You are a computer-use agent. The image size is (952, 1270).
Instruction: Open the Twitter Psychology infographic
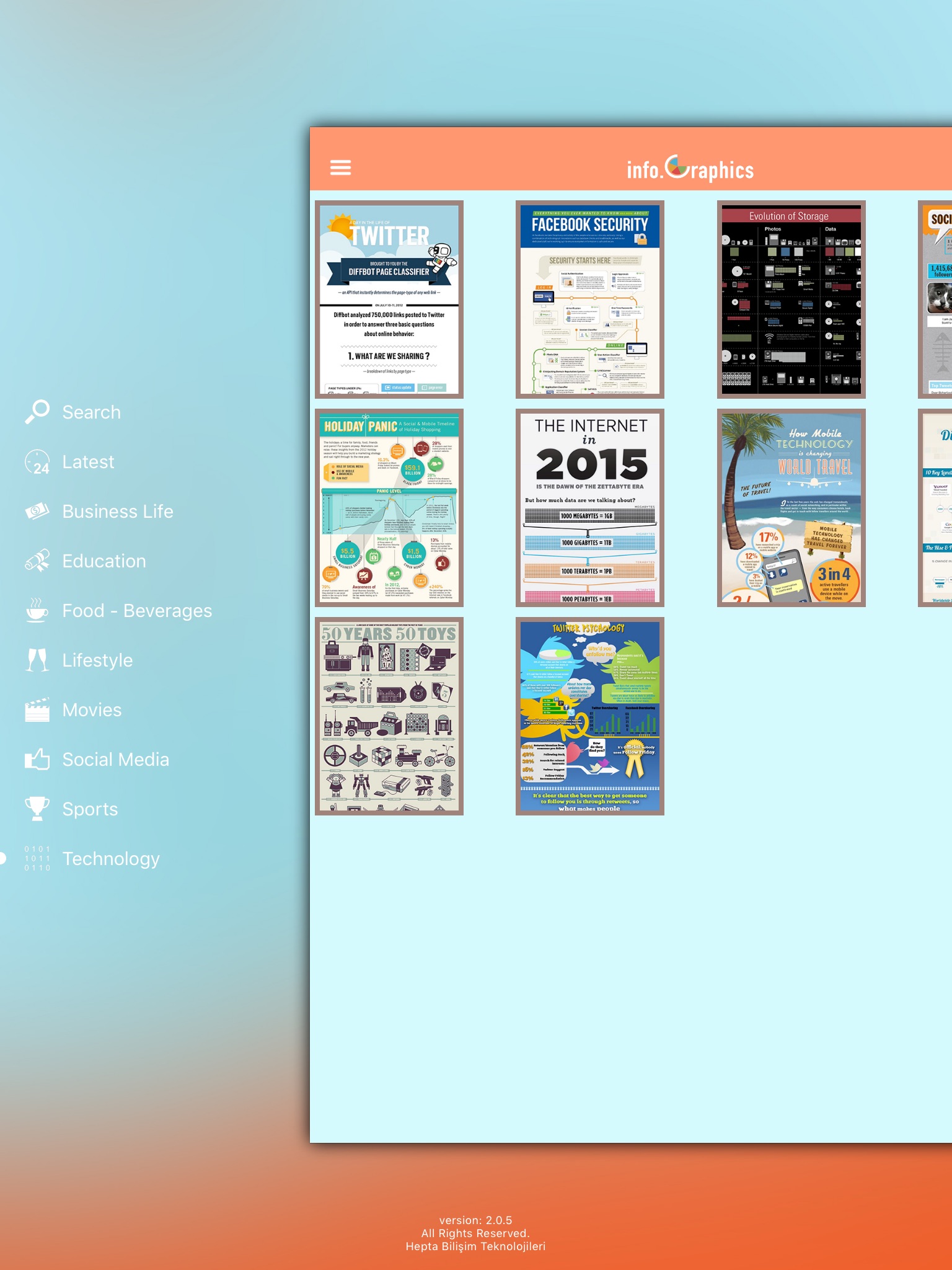pyautogui.click(x=590, y=716)
